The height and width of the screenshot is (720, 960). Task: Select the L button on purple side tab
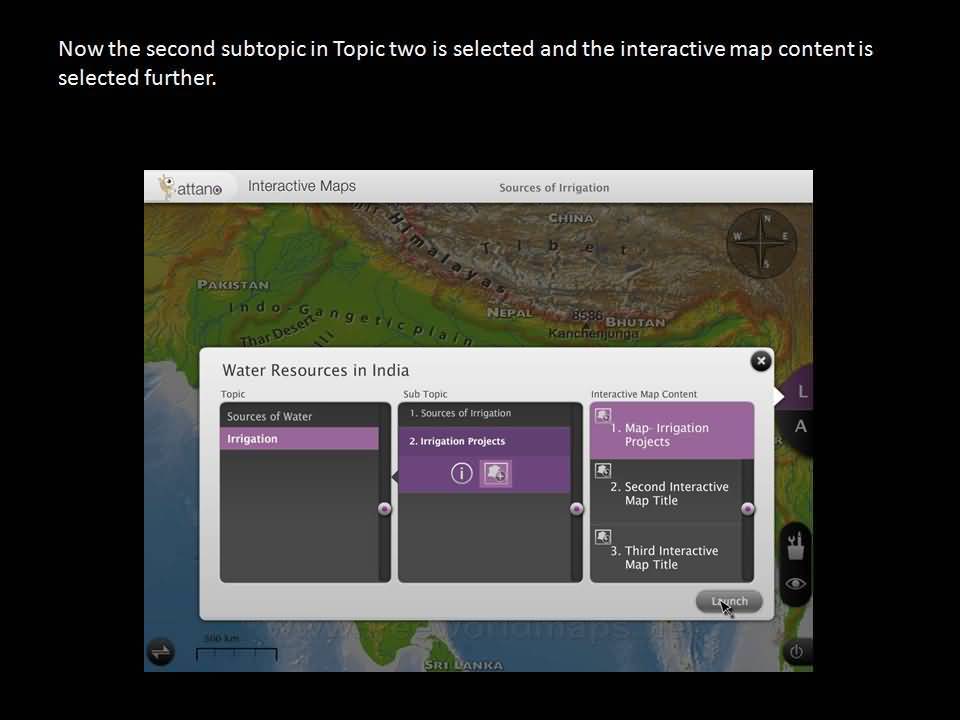801,393
